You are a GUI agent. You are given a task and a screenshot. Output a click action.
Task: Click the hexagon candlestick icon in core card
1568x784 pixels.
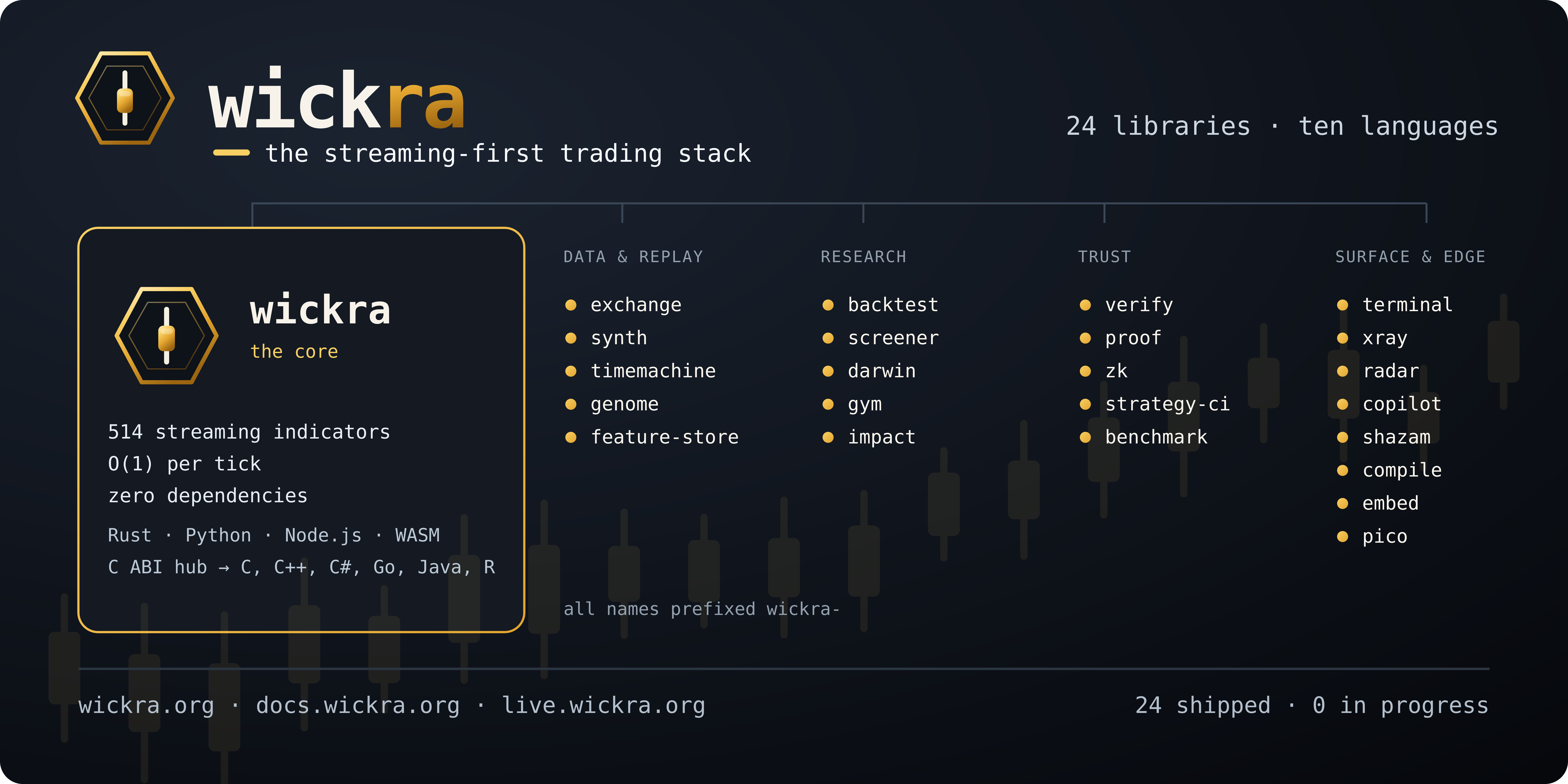click(x=167, y=335)
